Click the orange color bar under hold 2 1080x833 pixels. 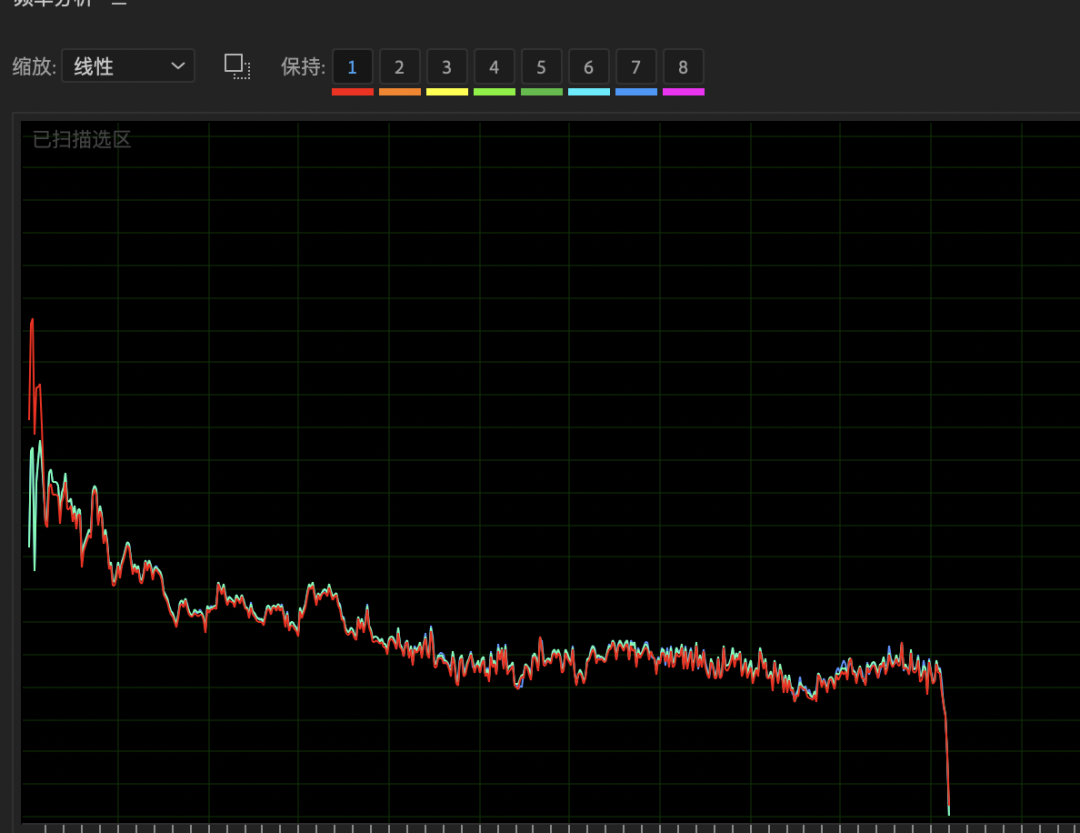[x=399, y=92]
